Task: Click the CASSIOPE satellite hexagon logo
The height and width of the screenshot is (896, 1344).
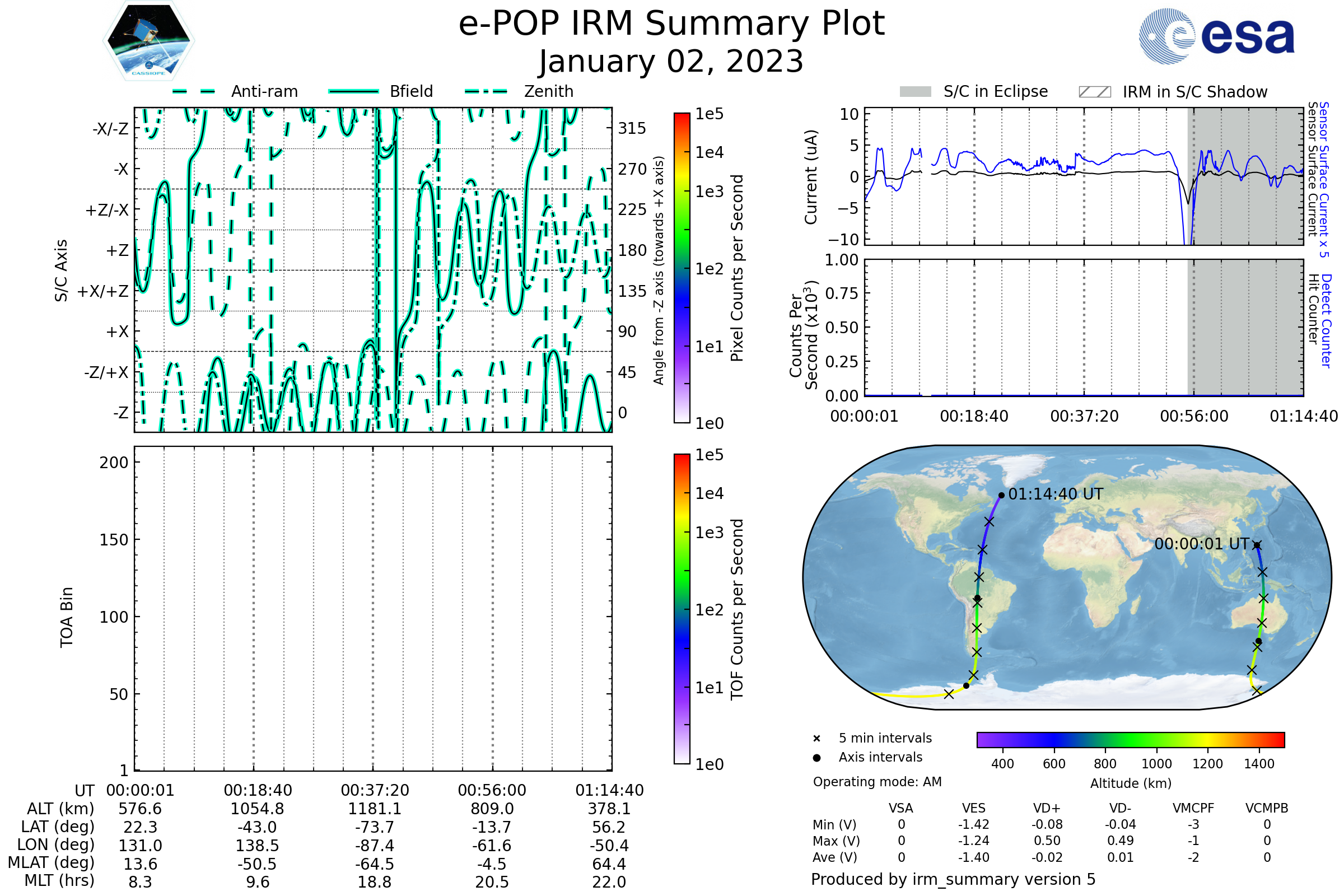Action: coord(148,41)
